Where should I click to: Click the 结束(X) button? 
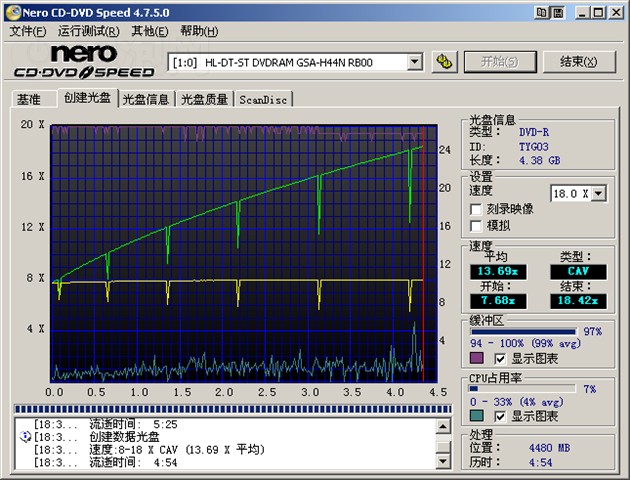point(579,62)
